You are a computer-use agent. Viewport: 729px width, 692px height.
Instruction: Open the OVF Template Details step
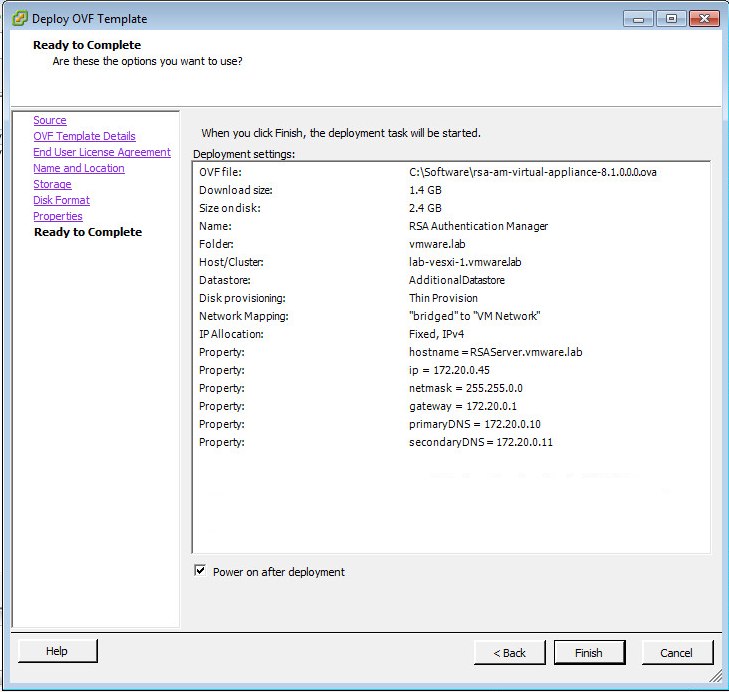click(84, 136)
